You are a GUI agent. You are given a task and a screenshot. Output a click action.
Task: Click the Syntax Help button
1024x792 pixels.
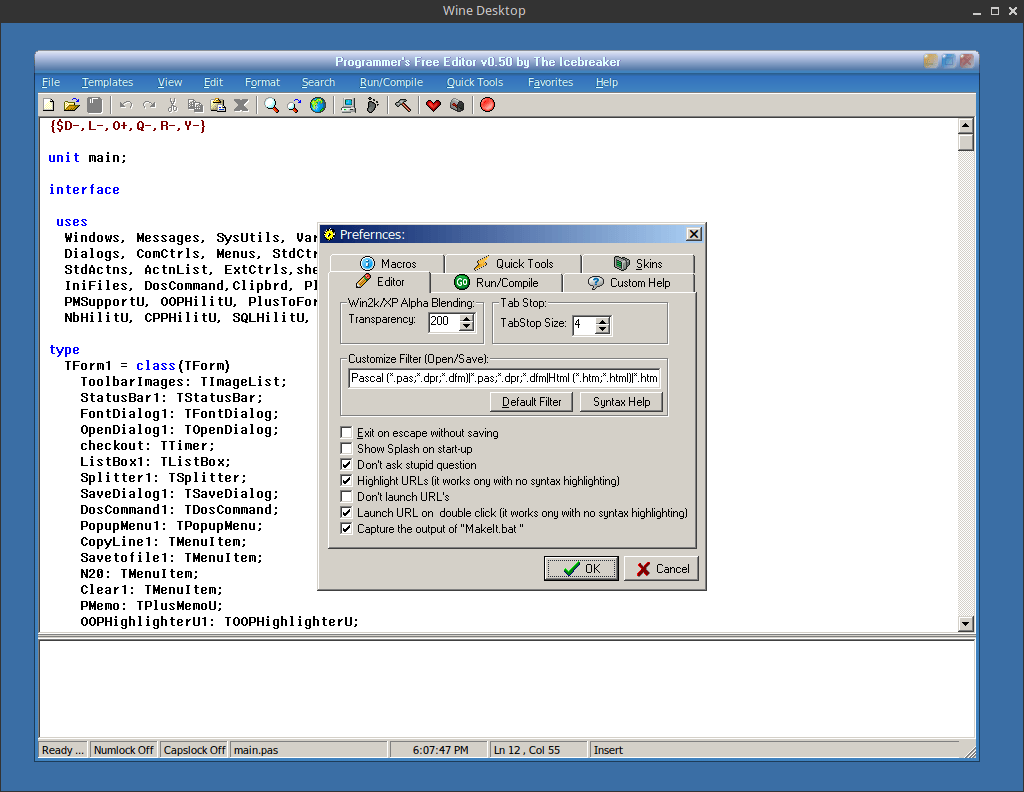click(x=621, y=402)
